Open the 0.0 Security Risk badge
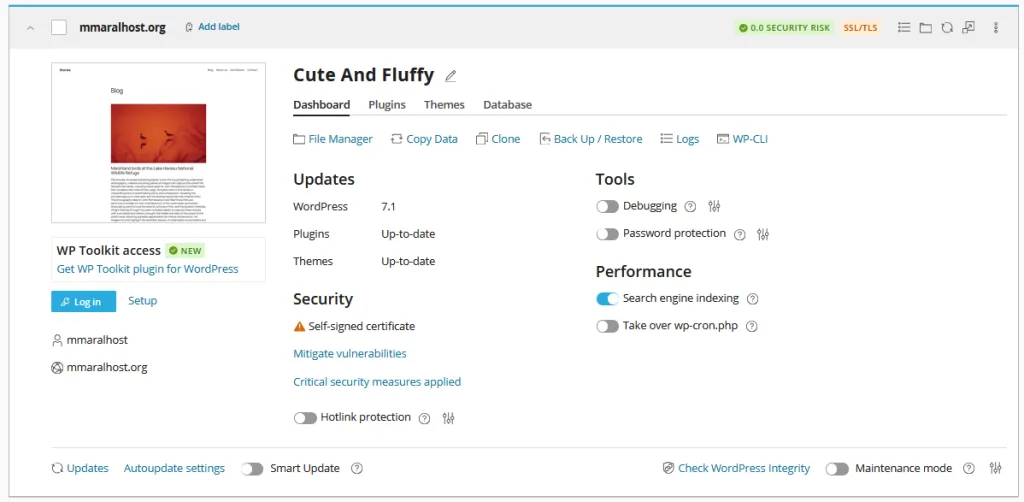The width and height of the screenshot is (1024, 502). [x=784, y=28]
